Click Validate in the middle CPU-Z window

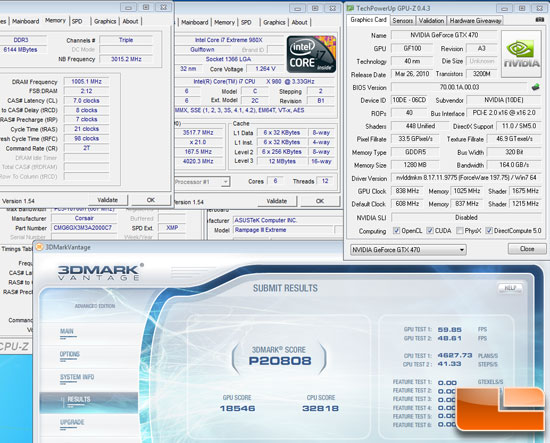click(x=277, y=201)
